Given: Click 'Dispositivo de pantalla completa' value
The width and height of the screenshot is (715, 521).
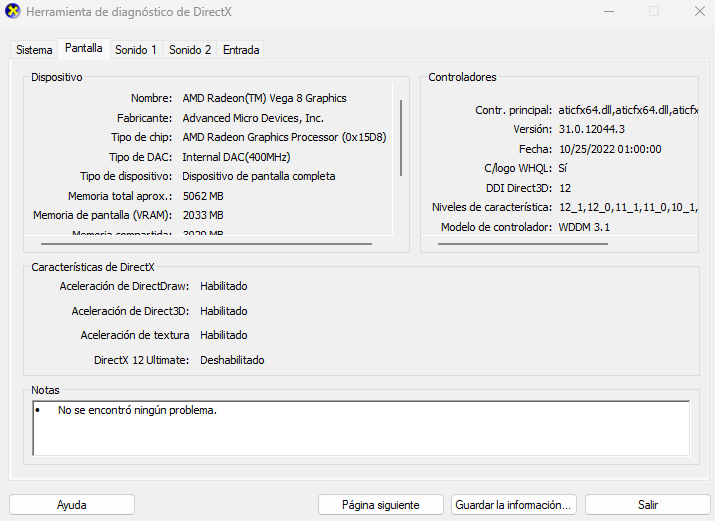Looking at the screenshot, I should point(259,176).
